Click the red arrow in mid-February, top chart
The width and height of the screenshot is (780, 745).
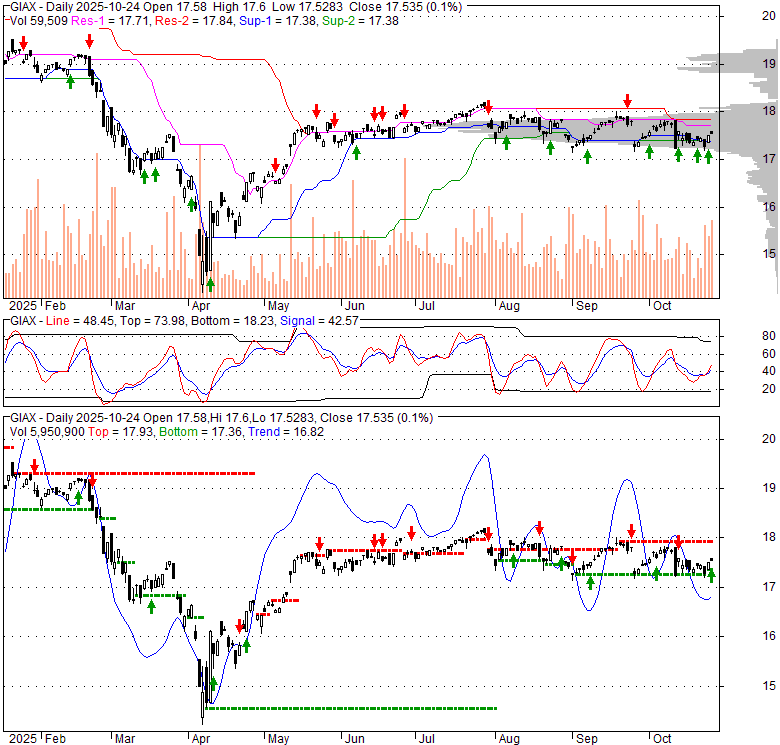90,41
